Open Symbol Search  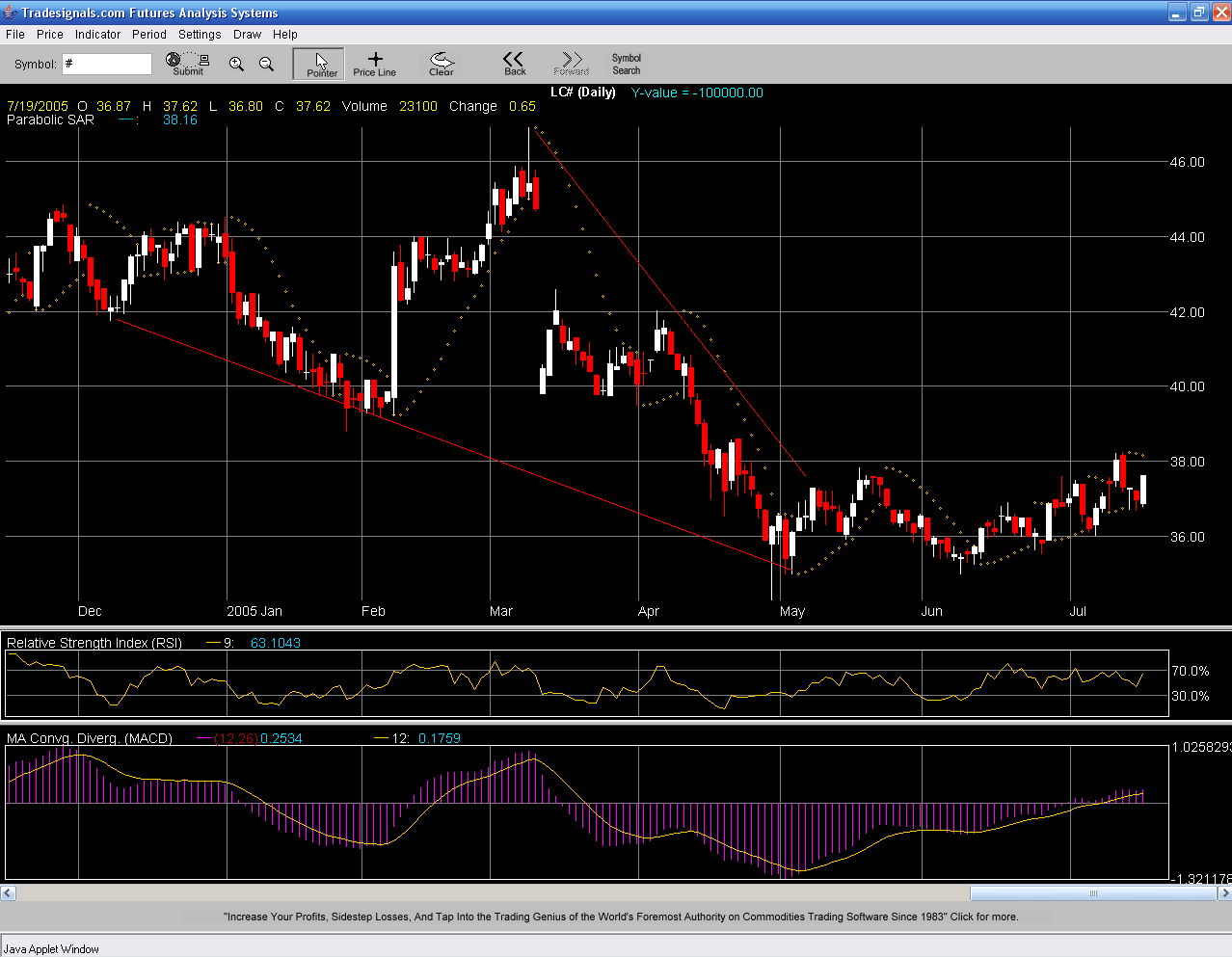click(x=626, y=65)
